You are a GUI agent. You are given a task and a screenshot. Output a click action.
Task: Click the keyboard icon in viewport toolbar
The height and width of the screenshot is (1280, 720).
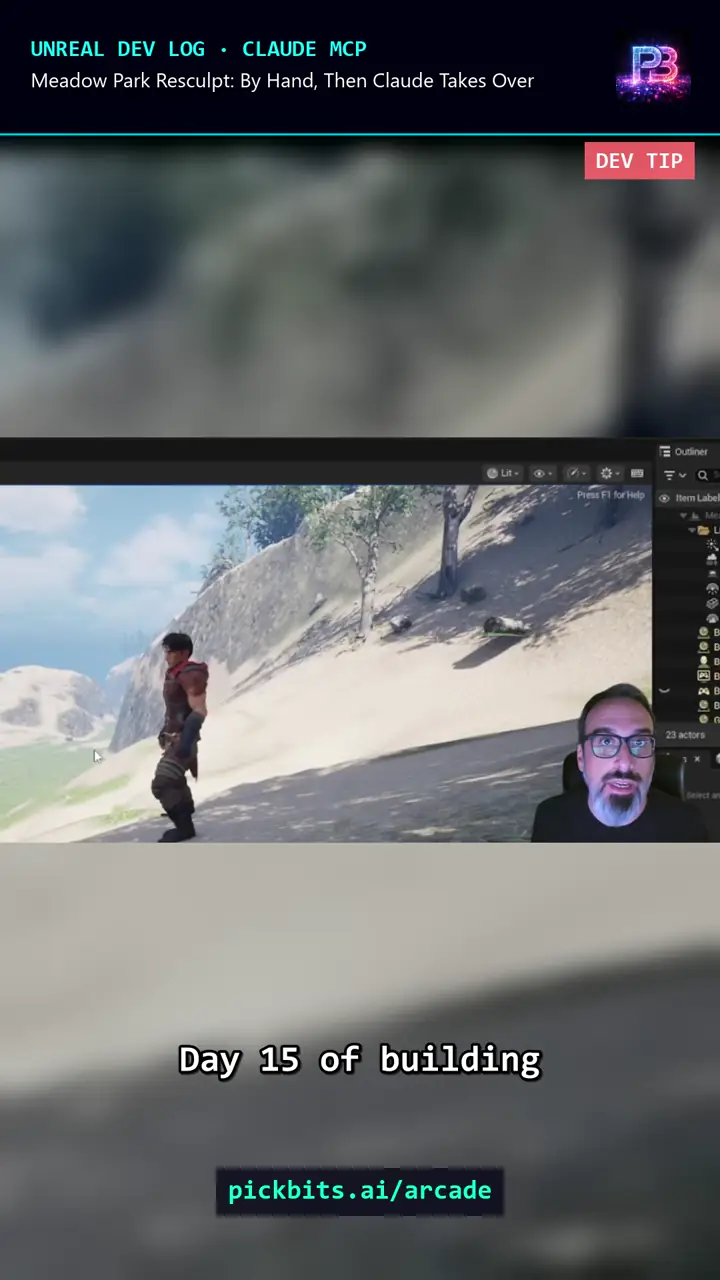(637, 473)
